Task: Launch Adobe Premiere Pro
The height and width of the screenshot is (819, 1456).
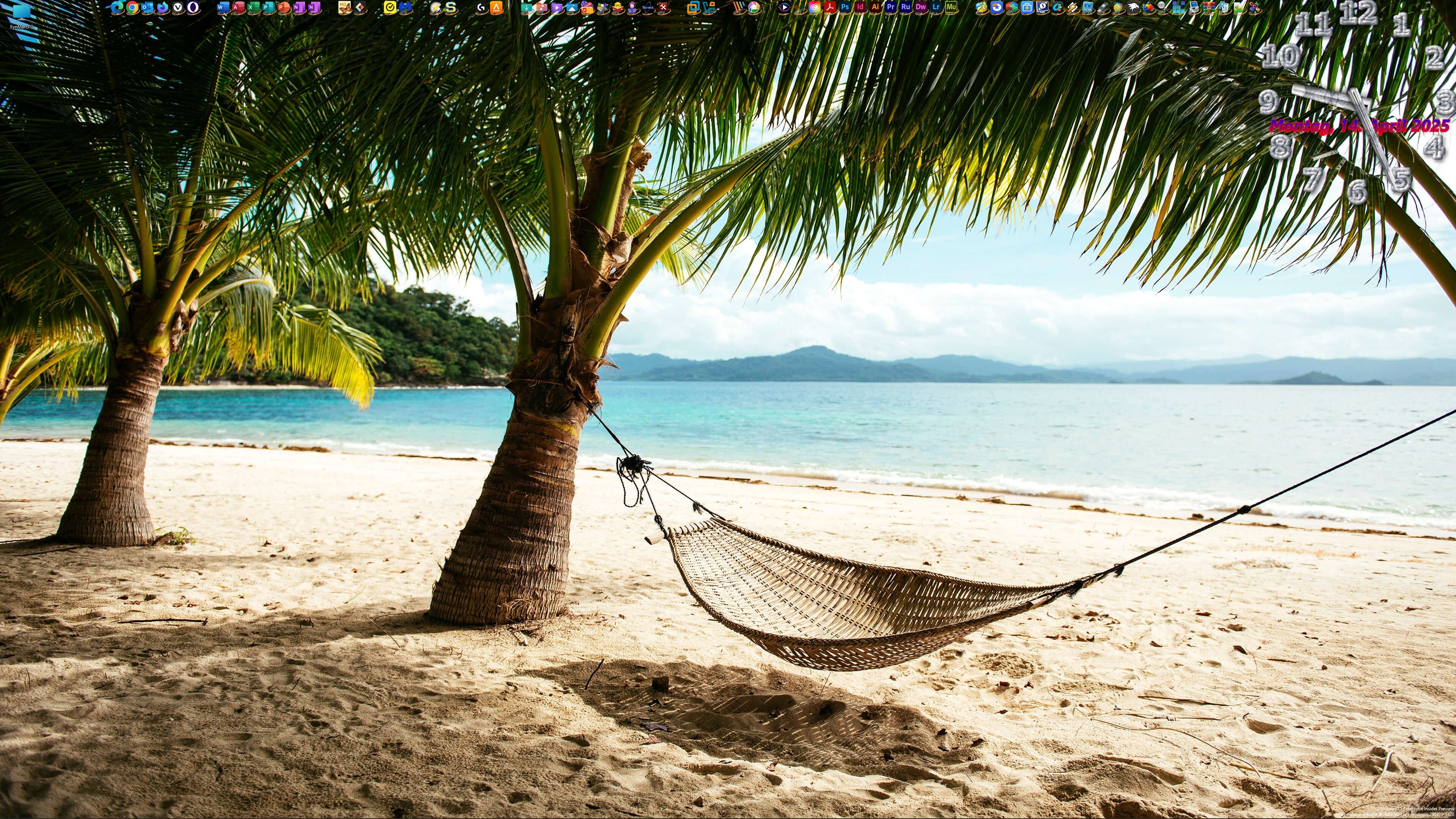Action: tap(891, 8)
